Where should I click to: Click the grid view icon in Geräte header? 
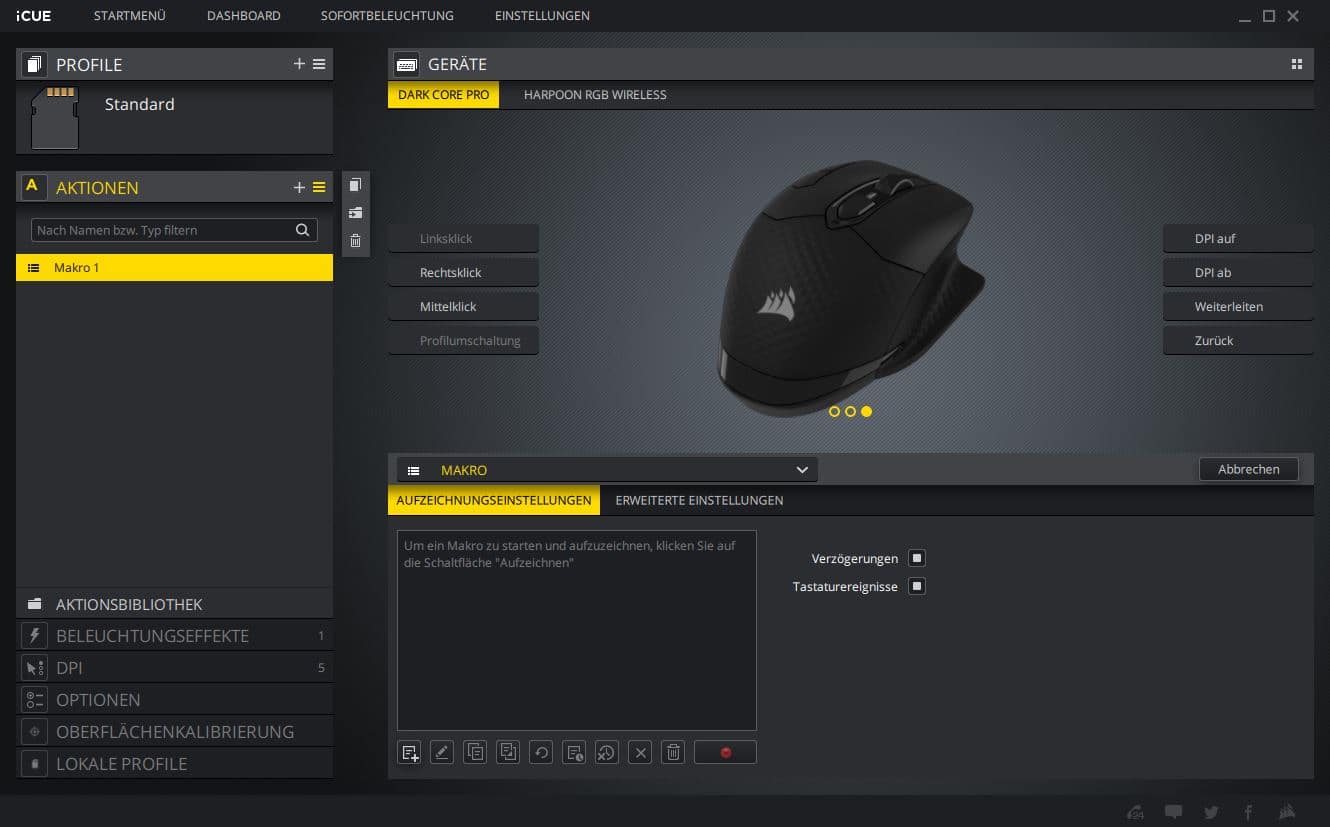tap(1297, 64)
